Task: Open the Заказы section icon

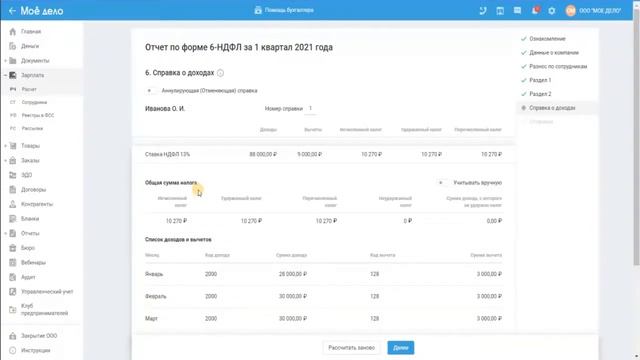Action: pyautogui.click(x=13, y=160)
